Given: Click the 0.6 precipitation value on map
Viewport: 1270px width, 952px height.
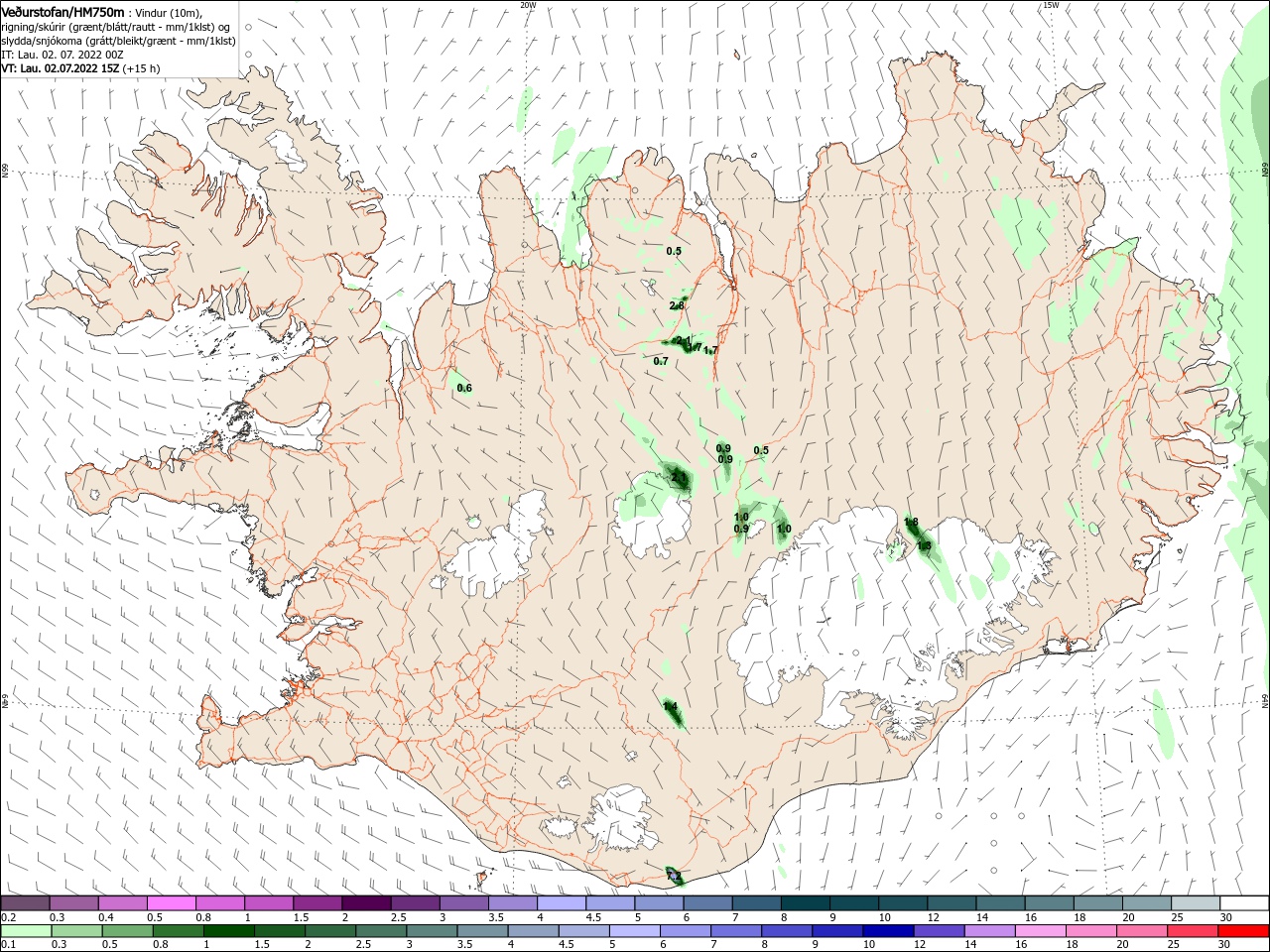Looking at the screenshot, I should (464, 388).
